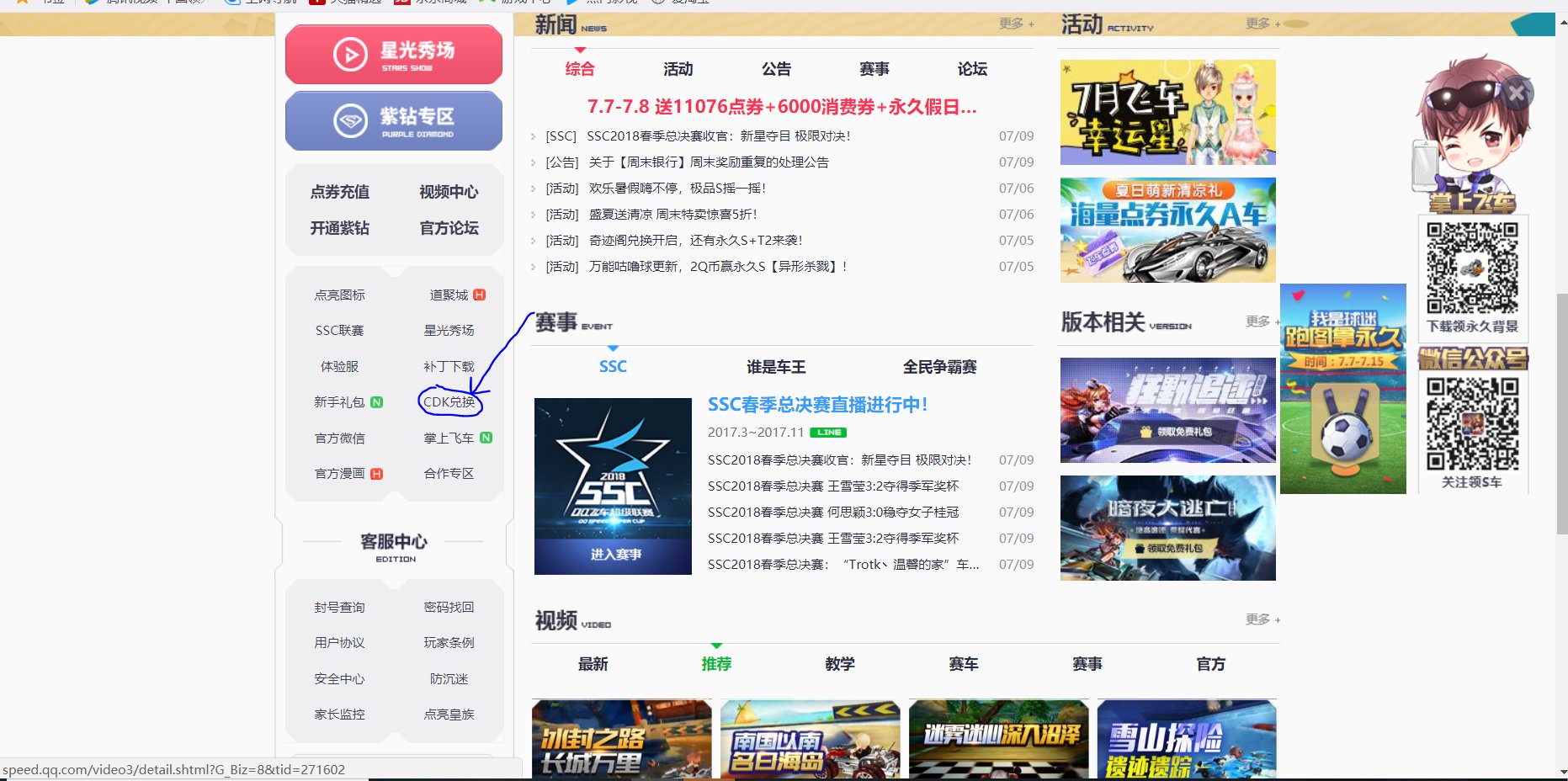Open the circled CDK兑换 link

451,402
